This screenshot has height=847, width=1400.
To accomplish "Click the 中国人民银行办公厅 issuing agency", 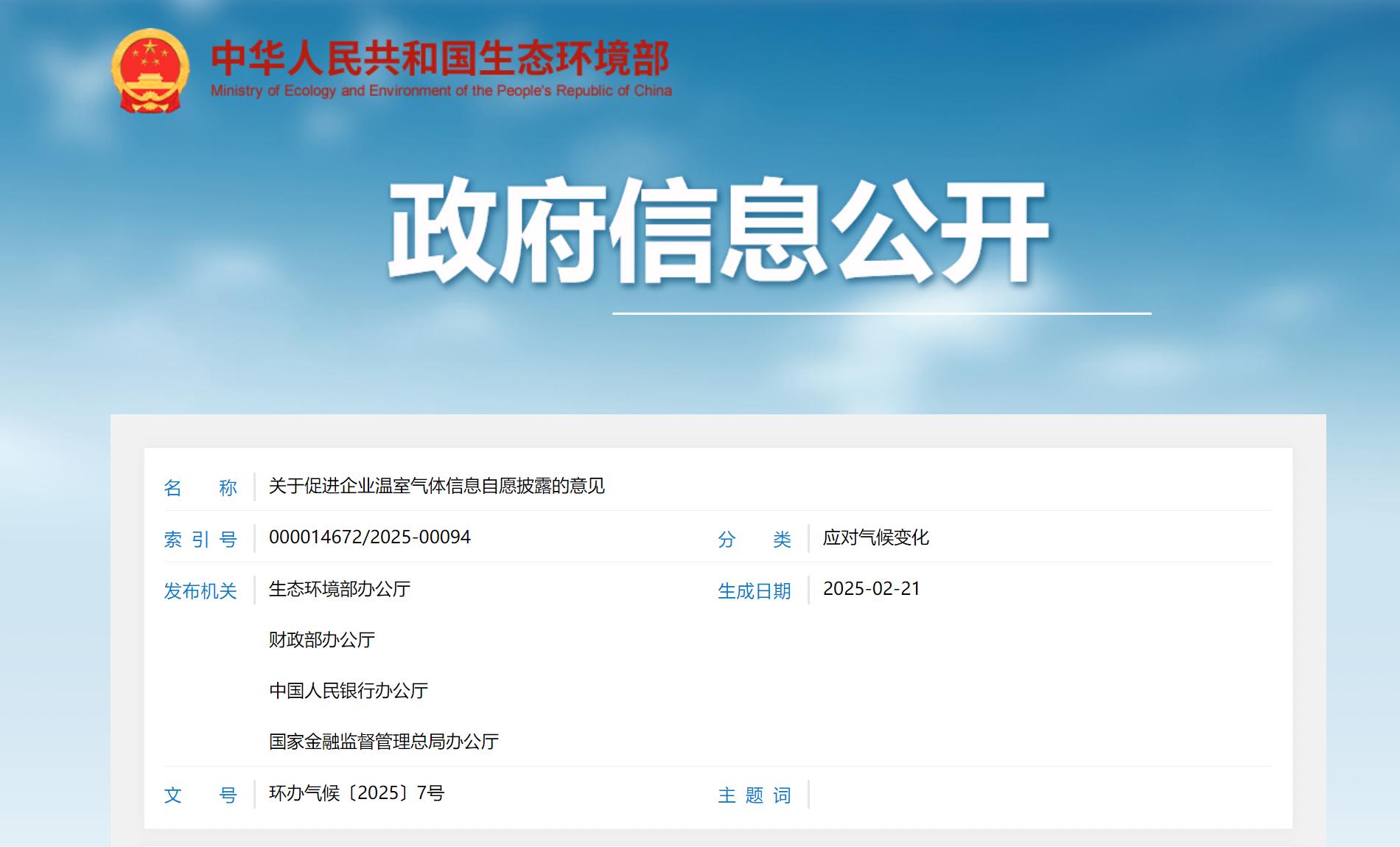I will (348, 691).
